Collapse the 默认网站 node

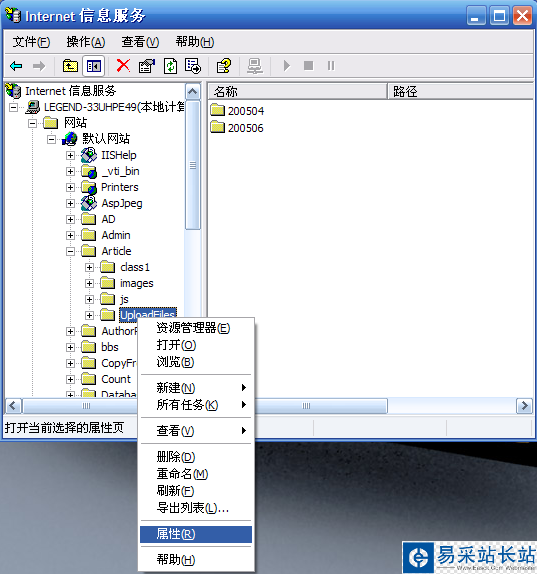point(52,139)
